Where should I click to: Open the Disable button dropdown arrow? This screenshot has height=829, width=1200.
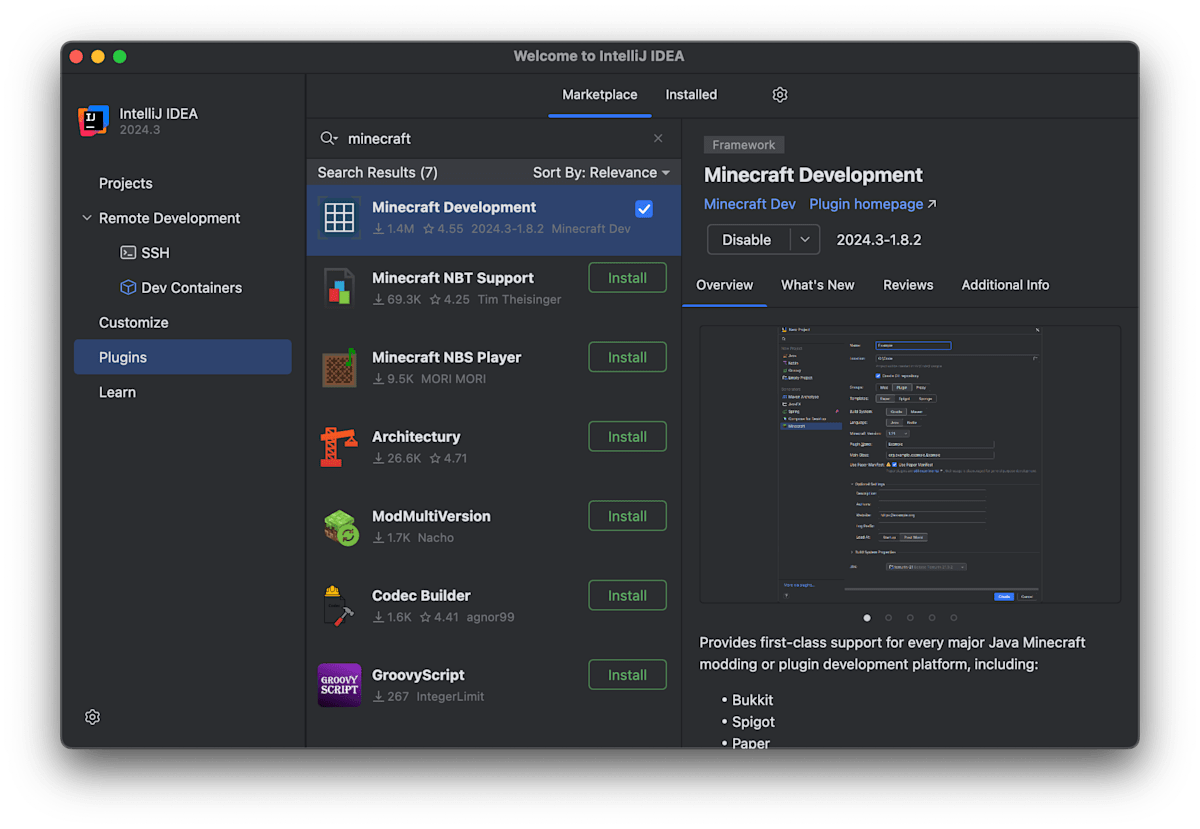(x=805, y=240)
